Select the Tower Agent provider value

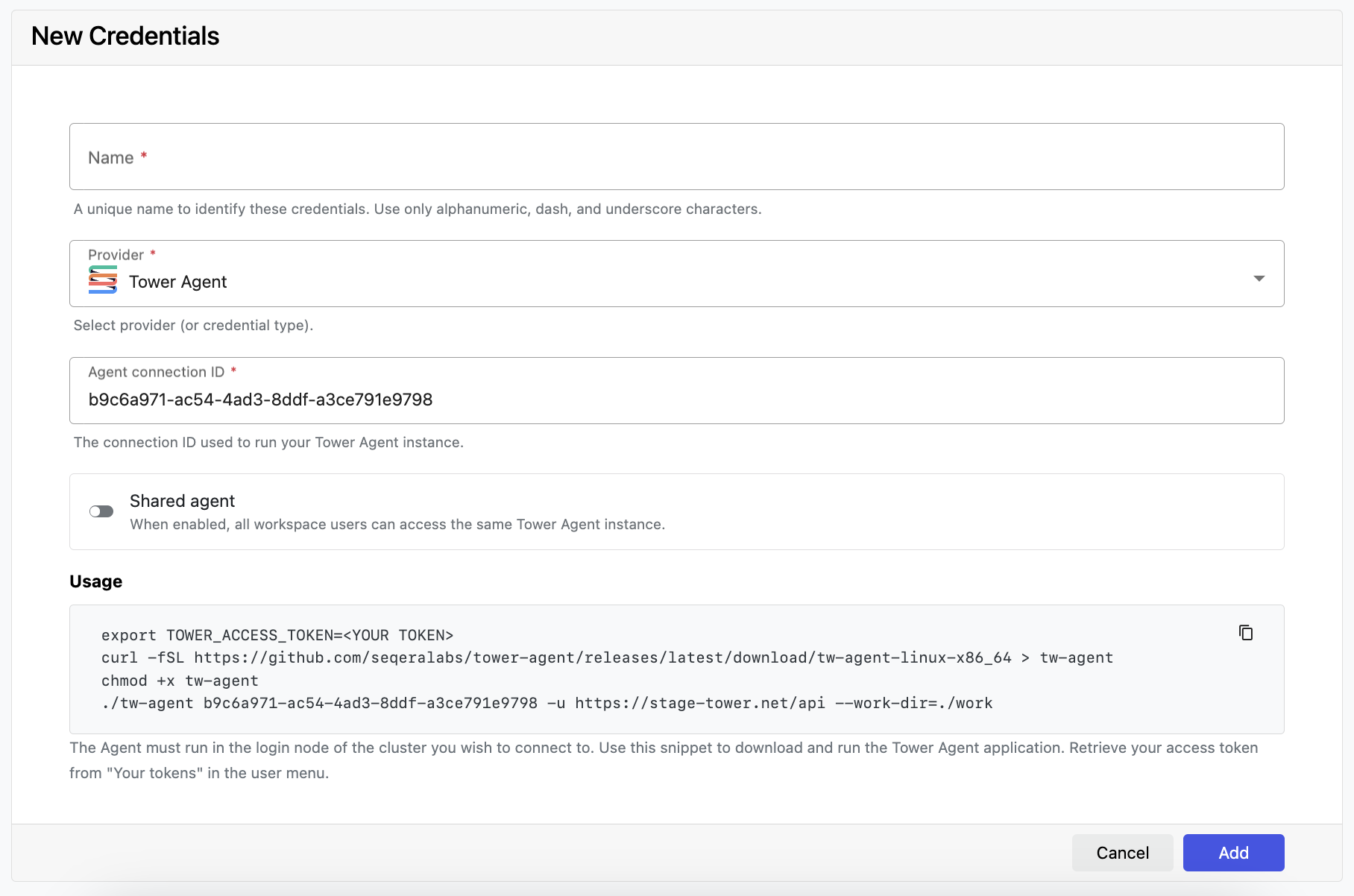click(177, 282)
